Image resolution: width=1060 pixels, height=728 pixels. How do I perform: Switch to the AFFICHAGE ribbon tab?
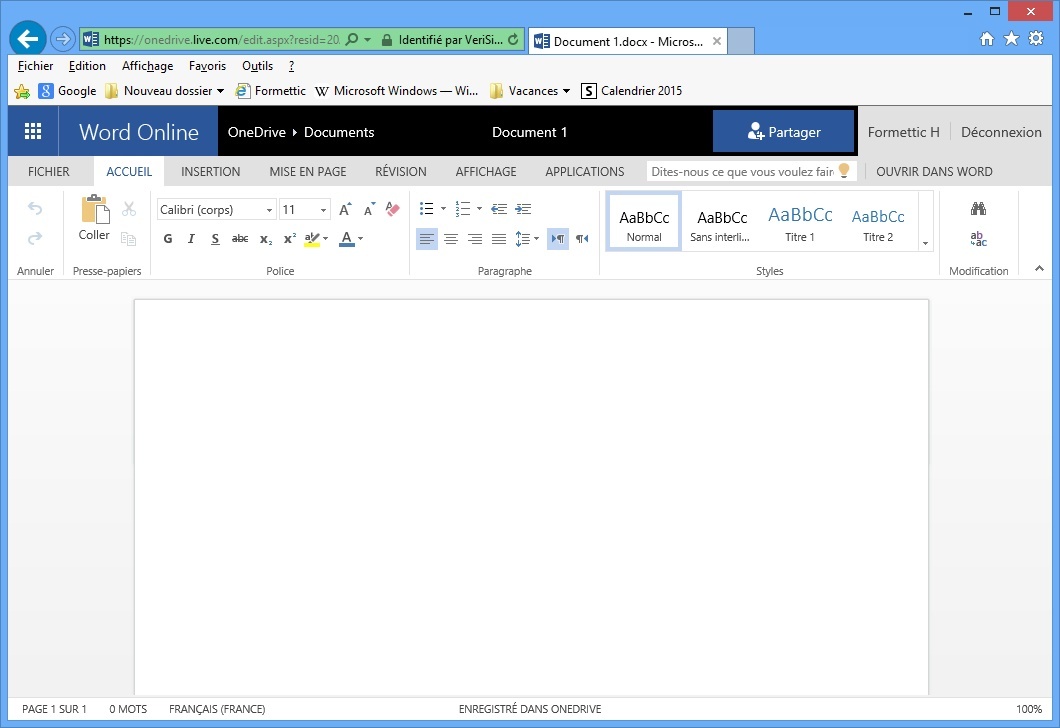(486, 172)
